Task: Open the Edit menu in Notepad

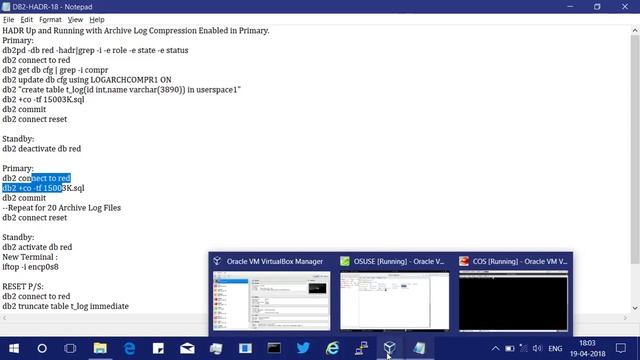Action: (27, 20)
